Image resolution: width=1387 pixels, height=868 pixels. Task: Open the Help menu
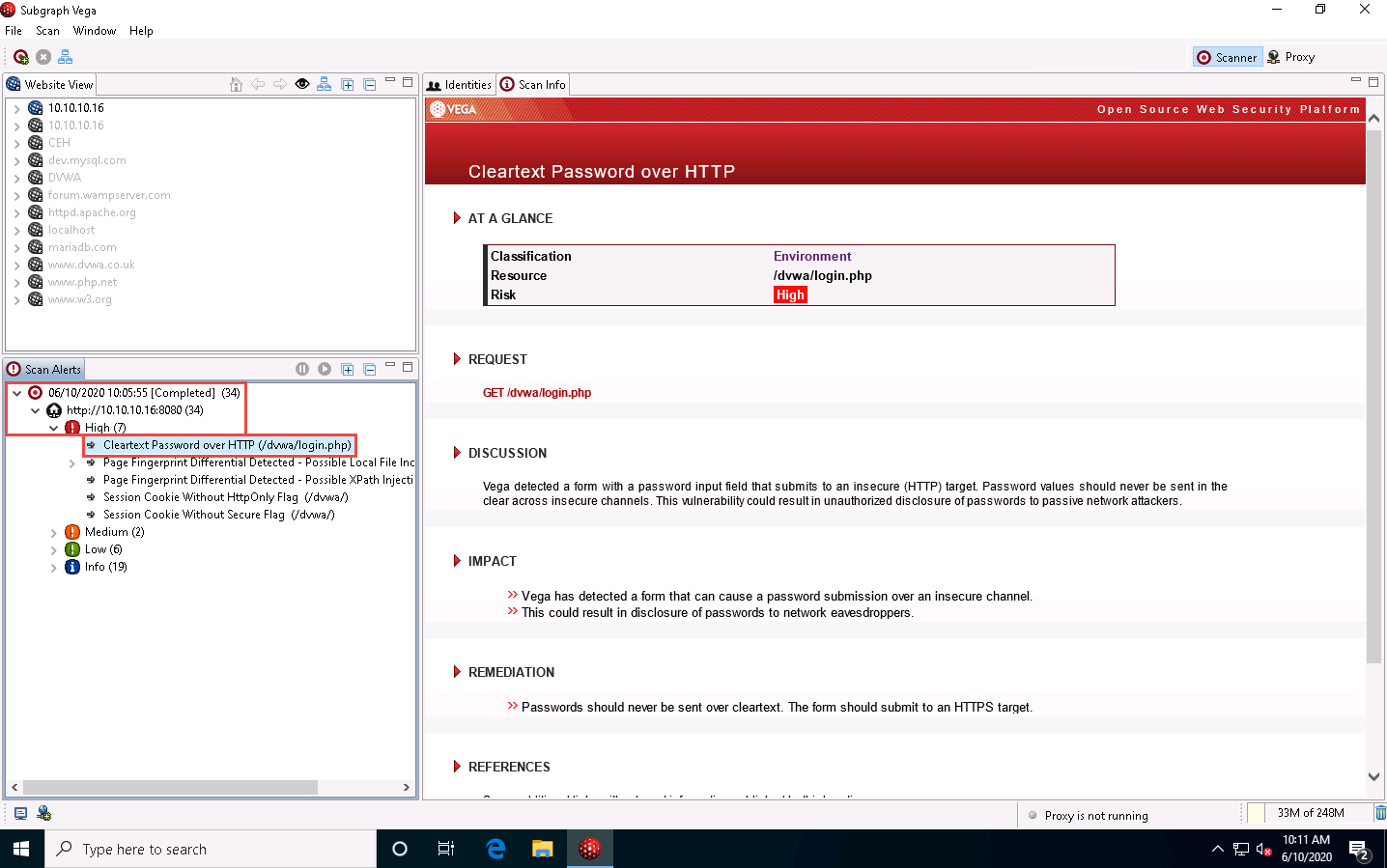141,31
